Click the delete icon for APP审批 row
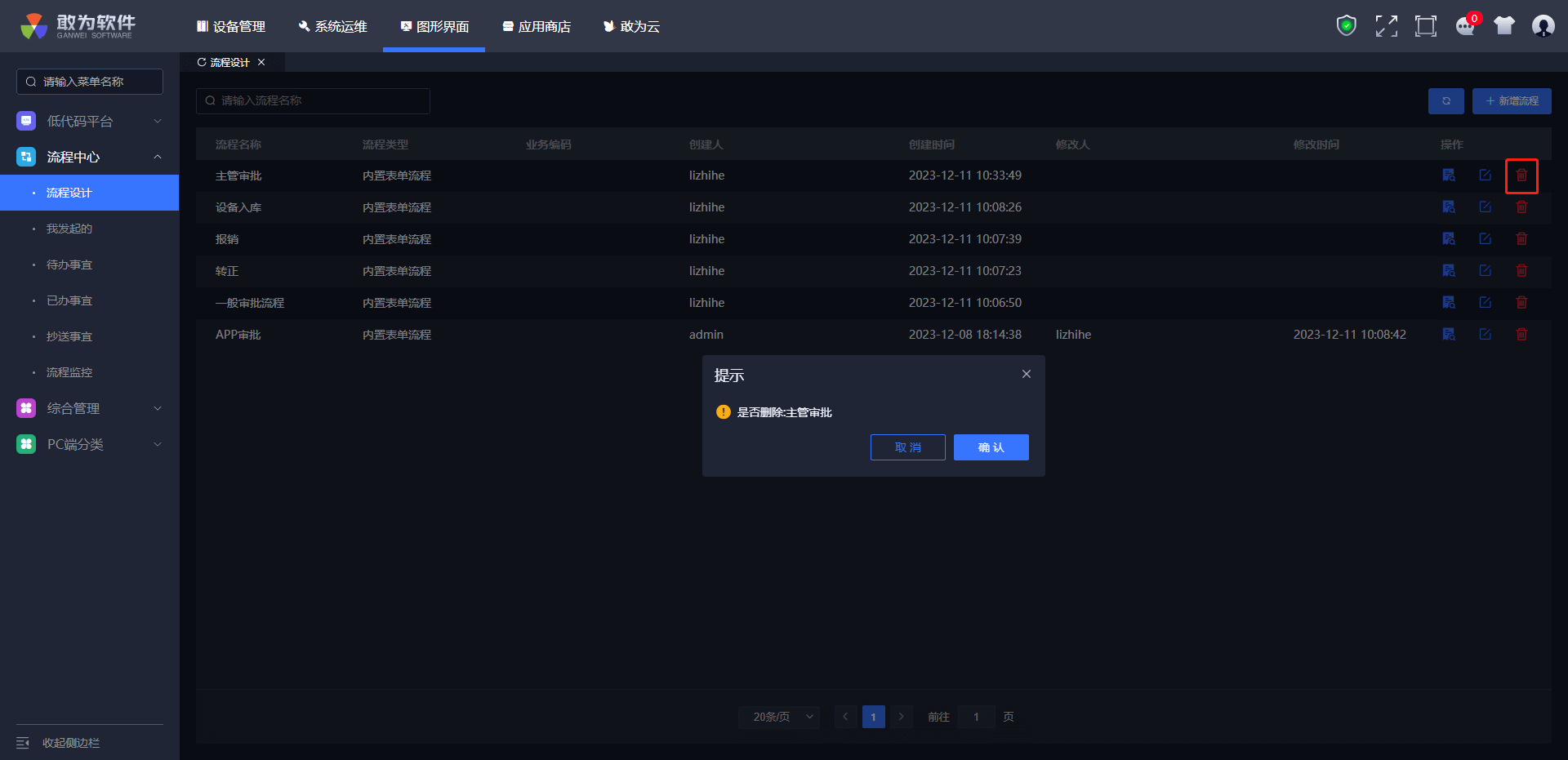Image resolution: width=1568 pixels, height=760 pixels. 1521,335
